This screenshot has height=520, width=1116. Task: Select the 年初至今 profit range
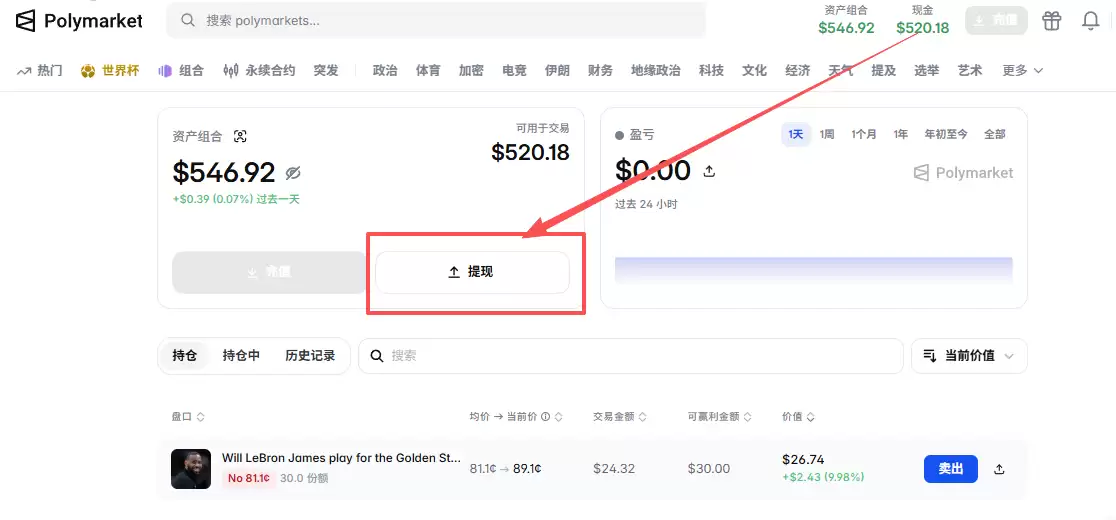click(946, 134)
